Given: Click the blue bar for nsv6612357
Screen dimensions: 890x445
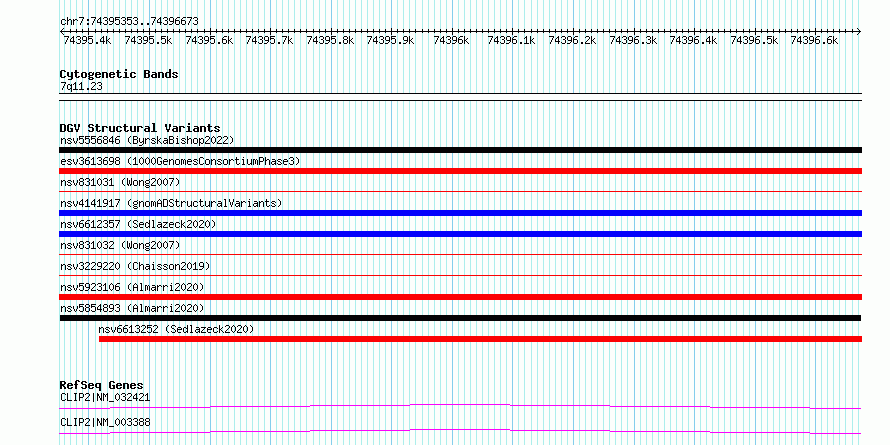Looking at the screenshot, I should [460, 234].
